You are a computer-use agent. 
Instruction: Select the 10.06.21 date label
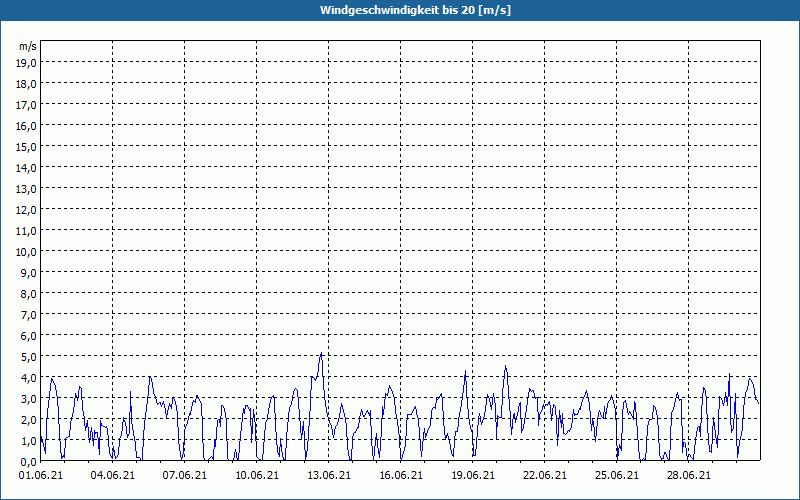click(x=257, y=476)
